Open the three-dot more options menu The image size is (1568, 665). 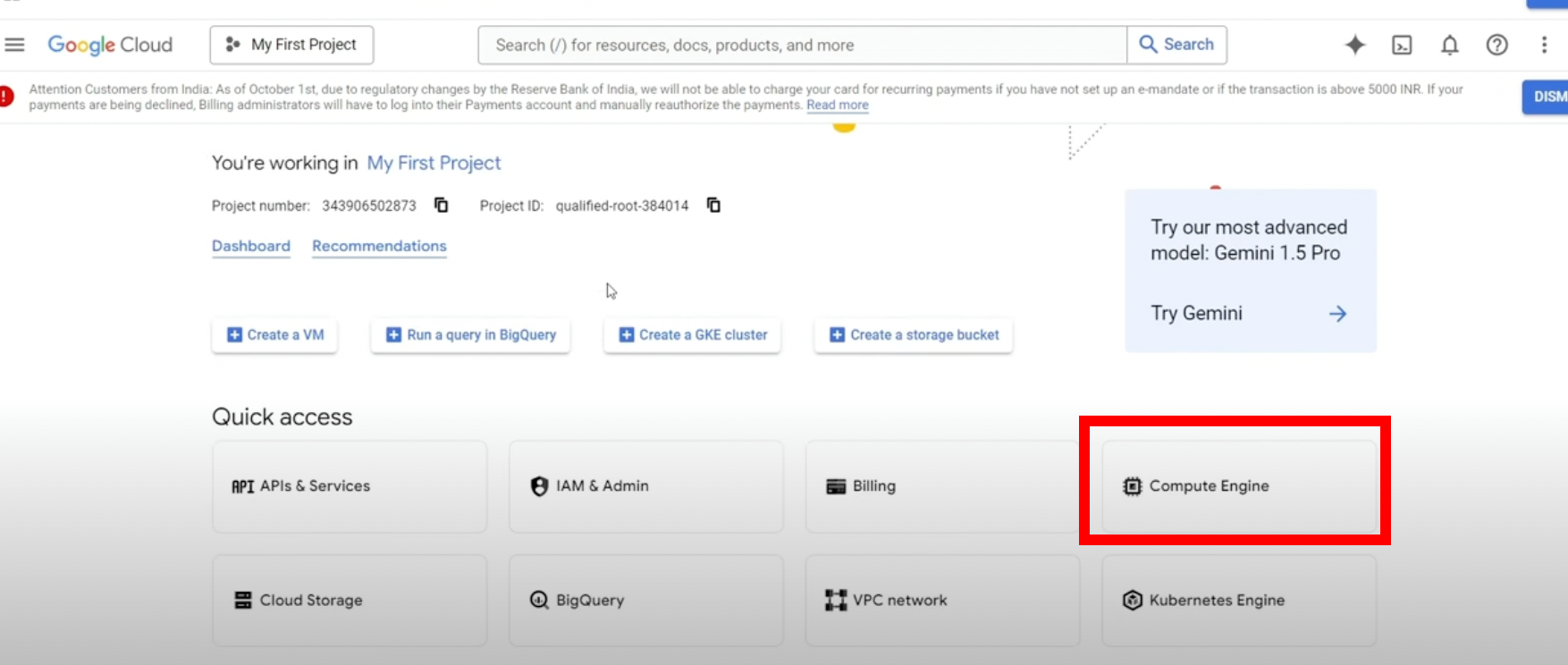coord(1544,45)
